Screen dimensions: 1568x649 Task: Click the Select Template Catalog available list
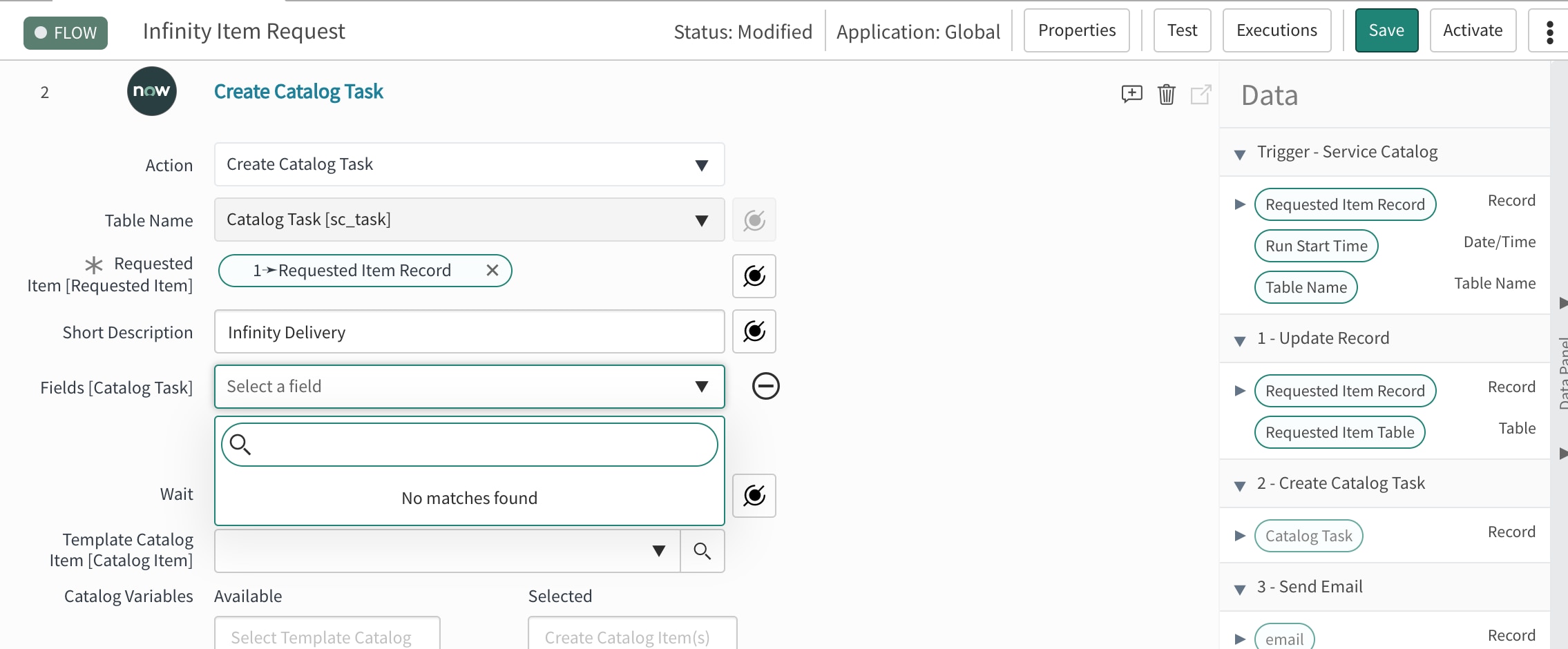(x=327, y=633)
